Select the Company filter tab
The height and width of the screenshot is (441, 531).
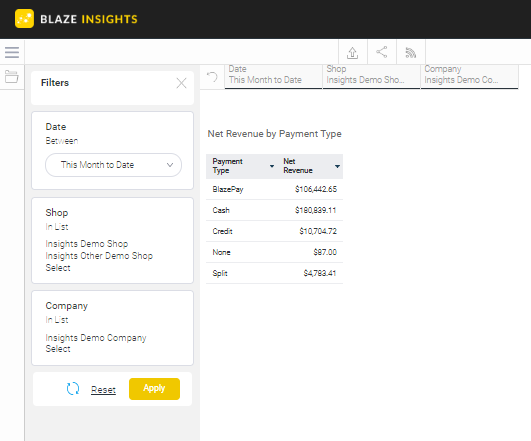click(469, 77)
